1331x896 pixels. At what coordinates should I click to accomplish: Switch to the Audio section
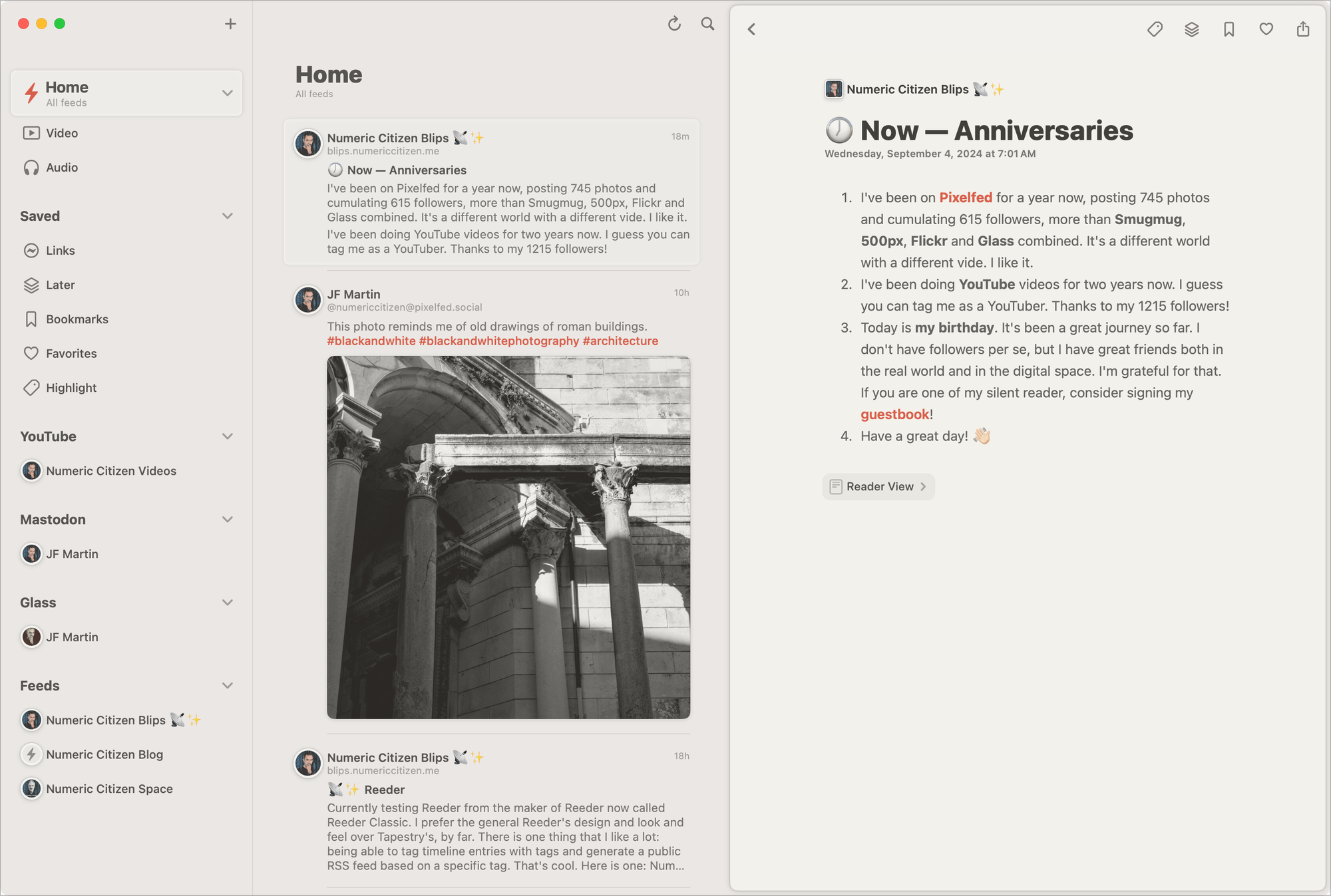61,167
